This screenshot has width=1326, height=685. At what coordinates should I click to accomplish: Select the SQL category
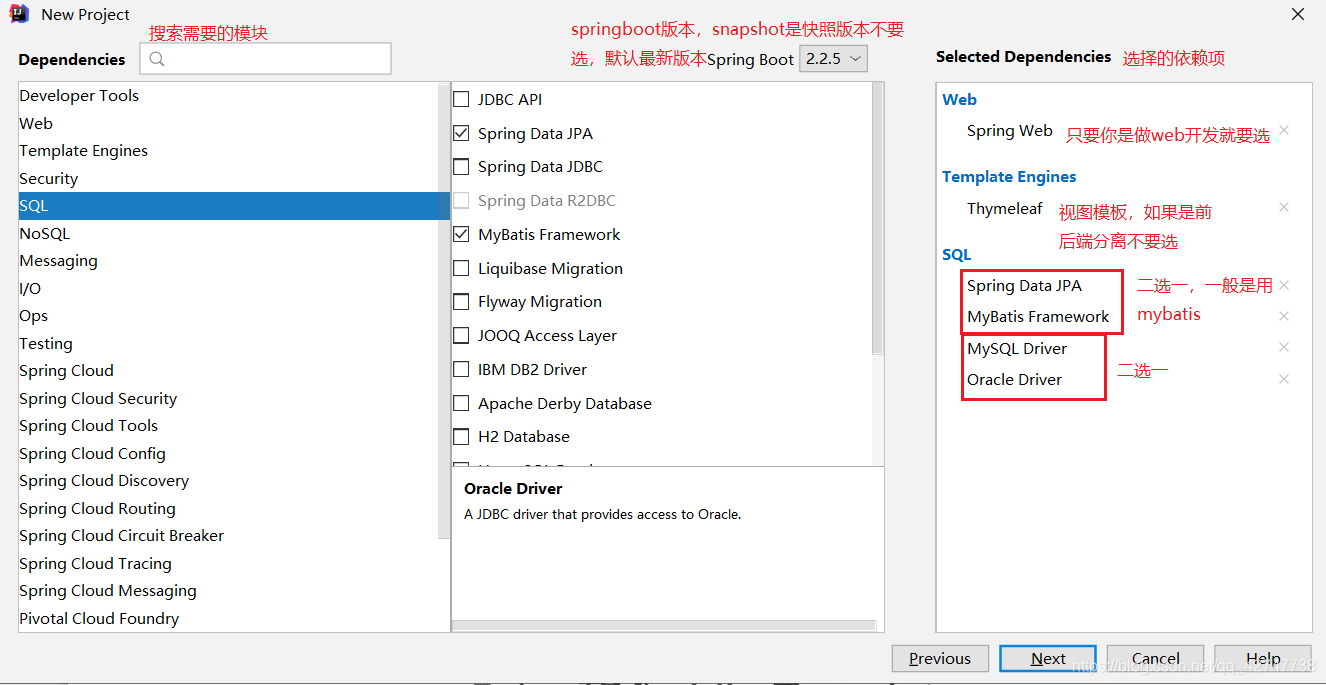pyautogui.click(x=234, y=206)
